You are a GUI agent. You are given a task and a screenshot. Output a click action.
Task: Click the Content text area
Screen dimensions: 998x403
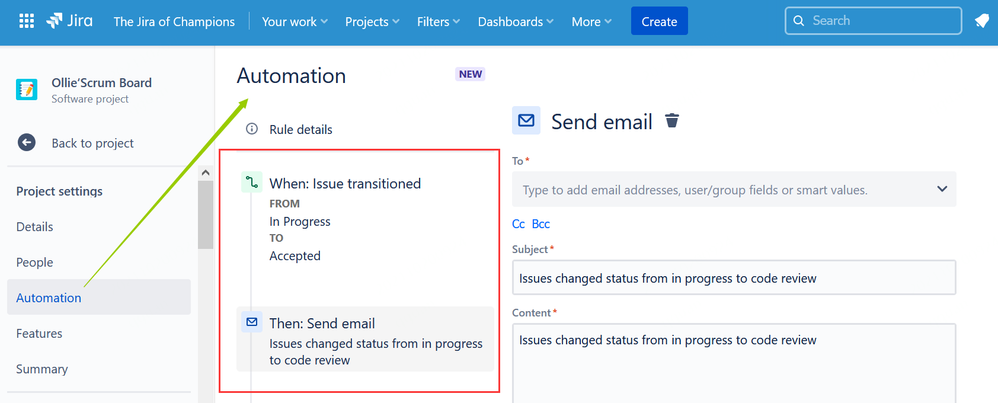[x=734, y=364]
